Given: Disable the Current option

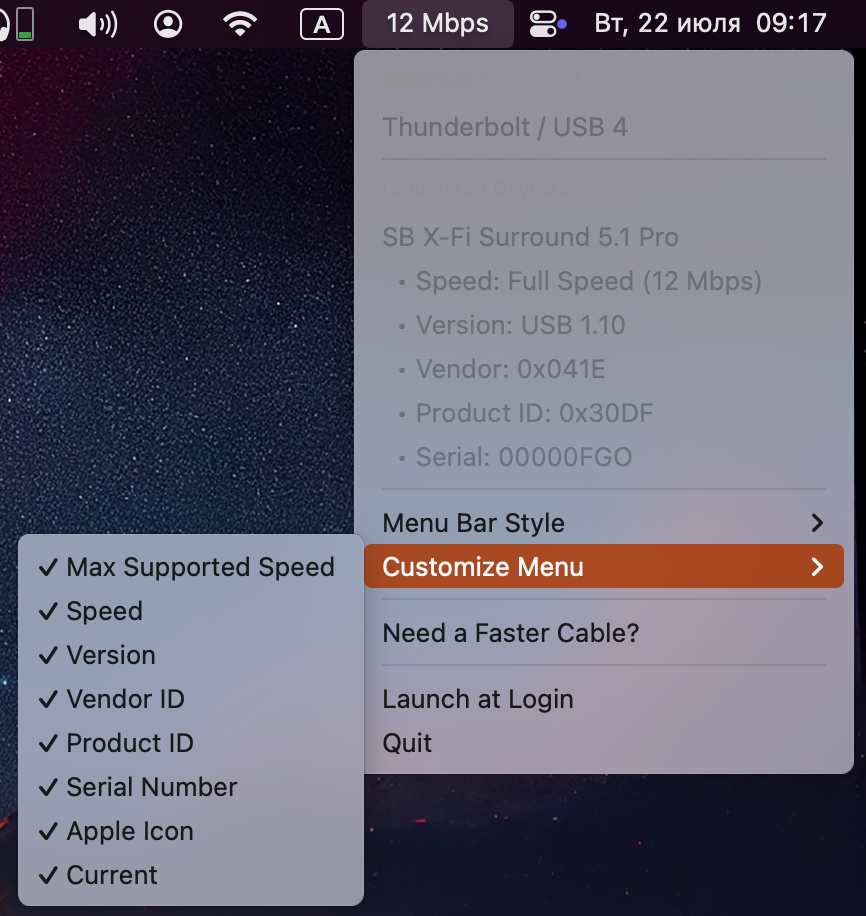Looking at the screenshot, I should [190, 875].
